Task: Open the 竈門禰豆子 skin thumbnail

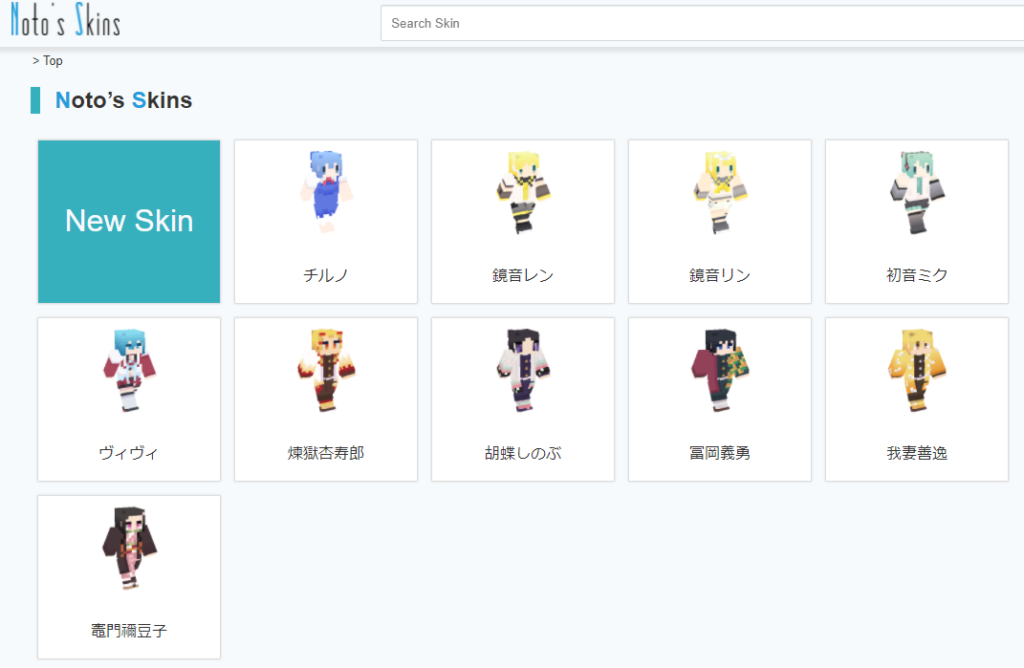Action: tap(129, 548)
